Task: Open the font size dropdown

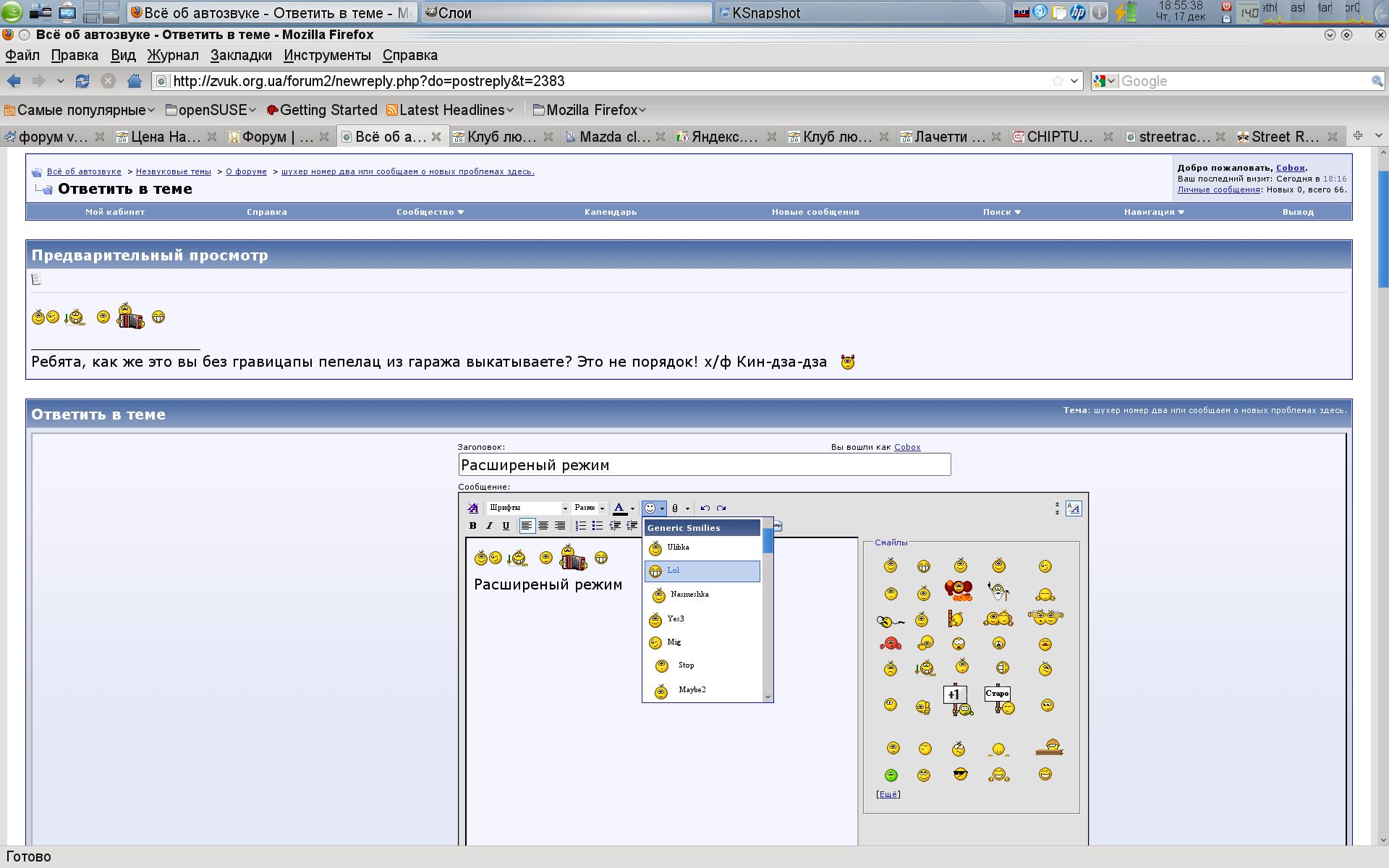Action: [x=589, y=508]
